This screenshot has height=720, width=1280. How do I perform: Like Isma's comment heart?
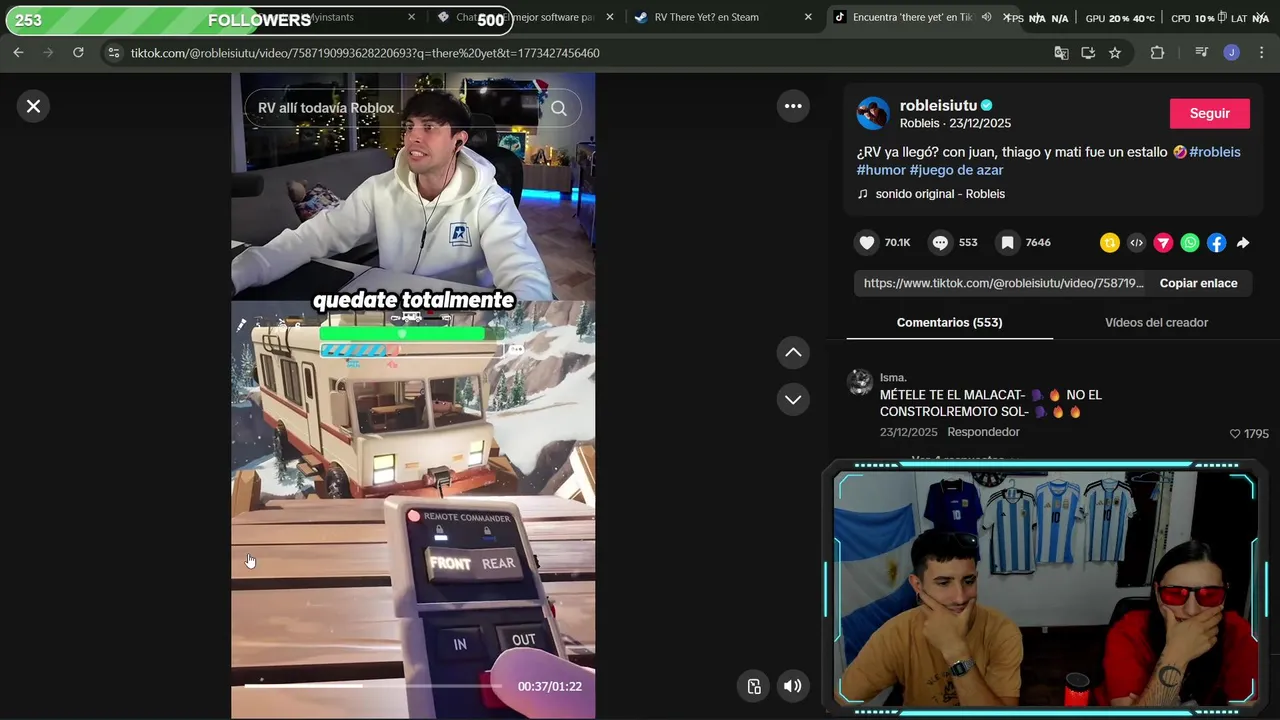pyautogui.click(x=1235, y=433)
